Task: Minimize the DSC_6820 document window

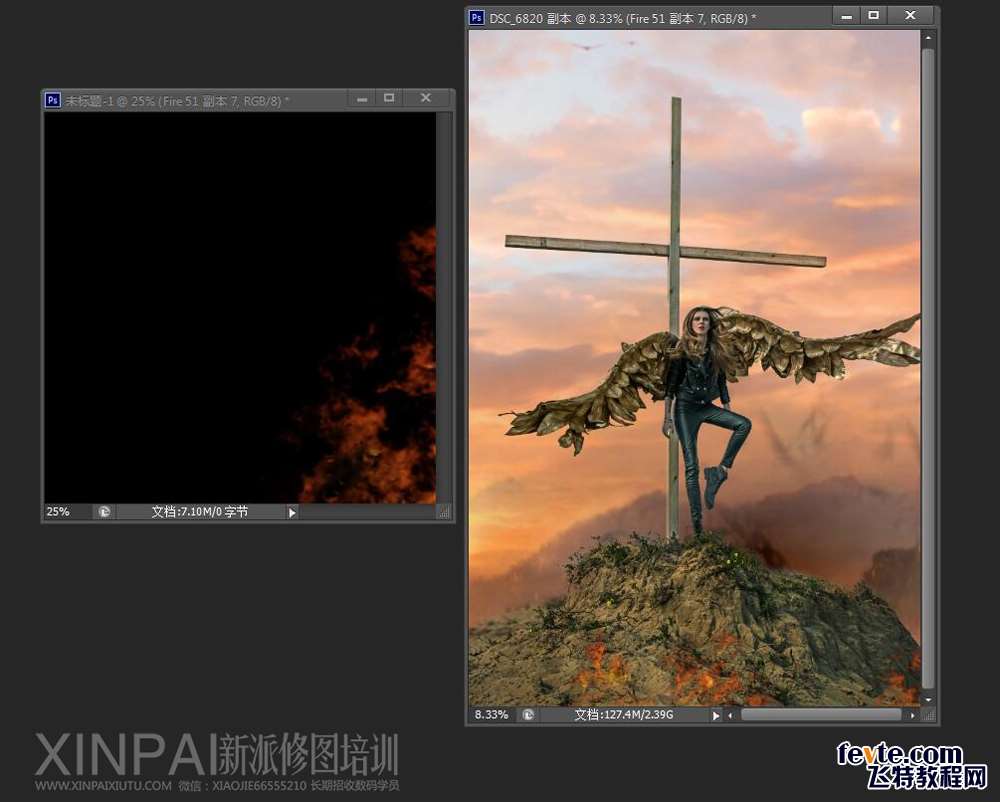Action: pos(847,17)
